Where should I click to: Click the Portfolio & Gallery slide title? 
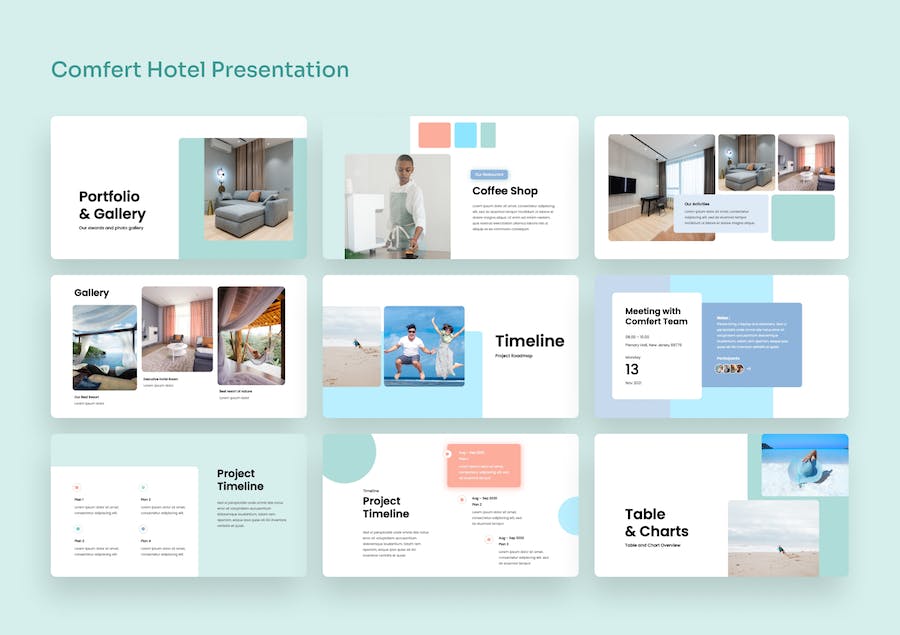coord(112,205)
